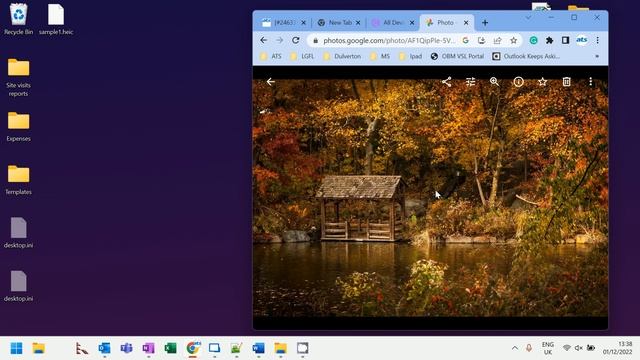Close the All Dev tab

click(x=412, y=23)
